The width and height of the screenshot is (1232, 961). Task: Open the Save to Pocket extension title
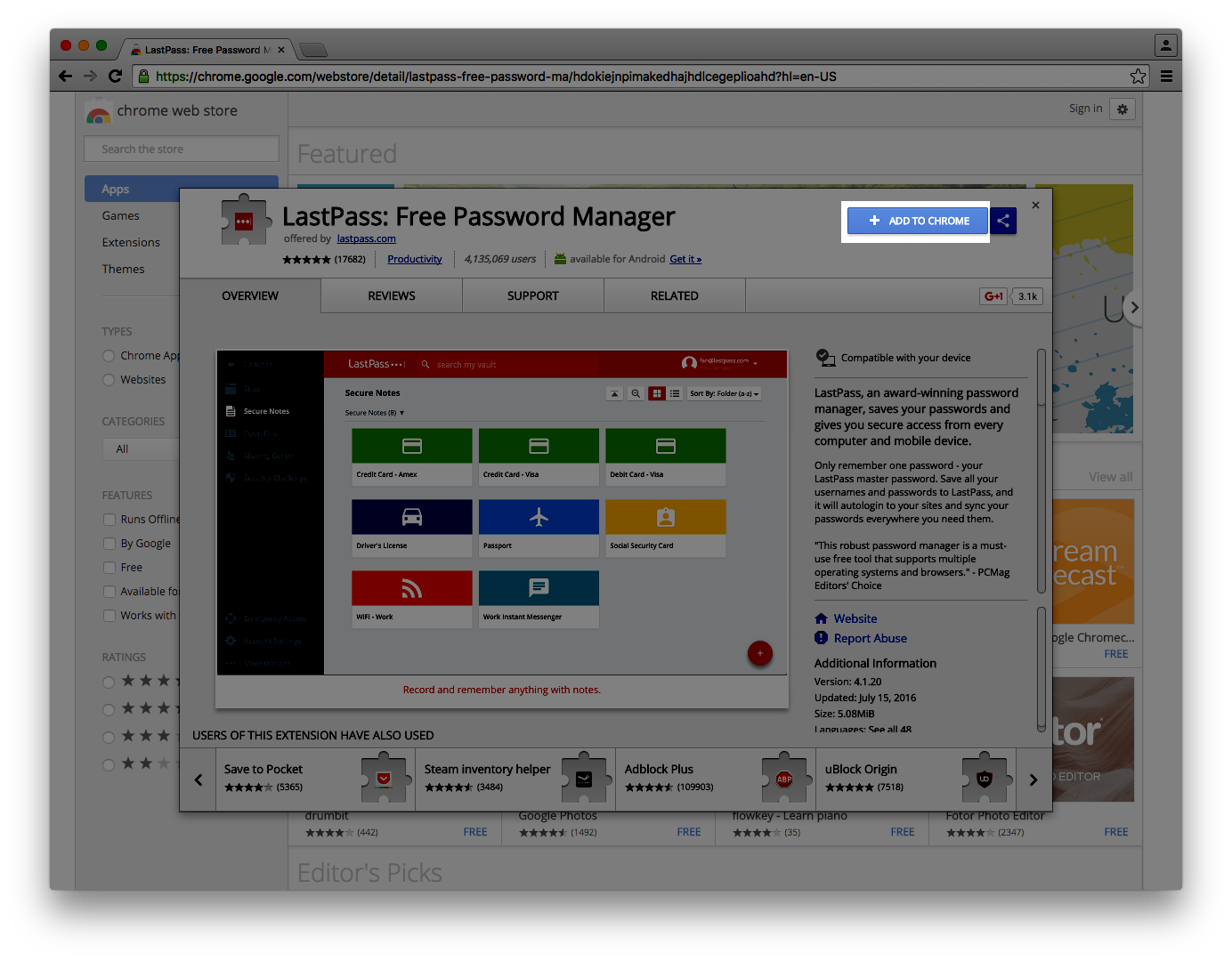click(263, 770)
